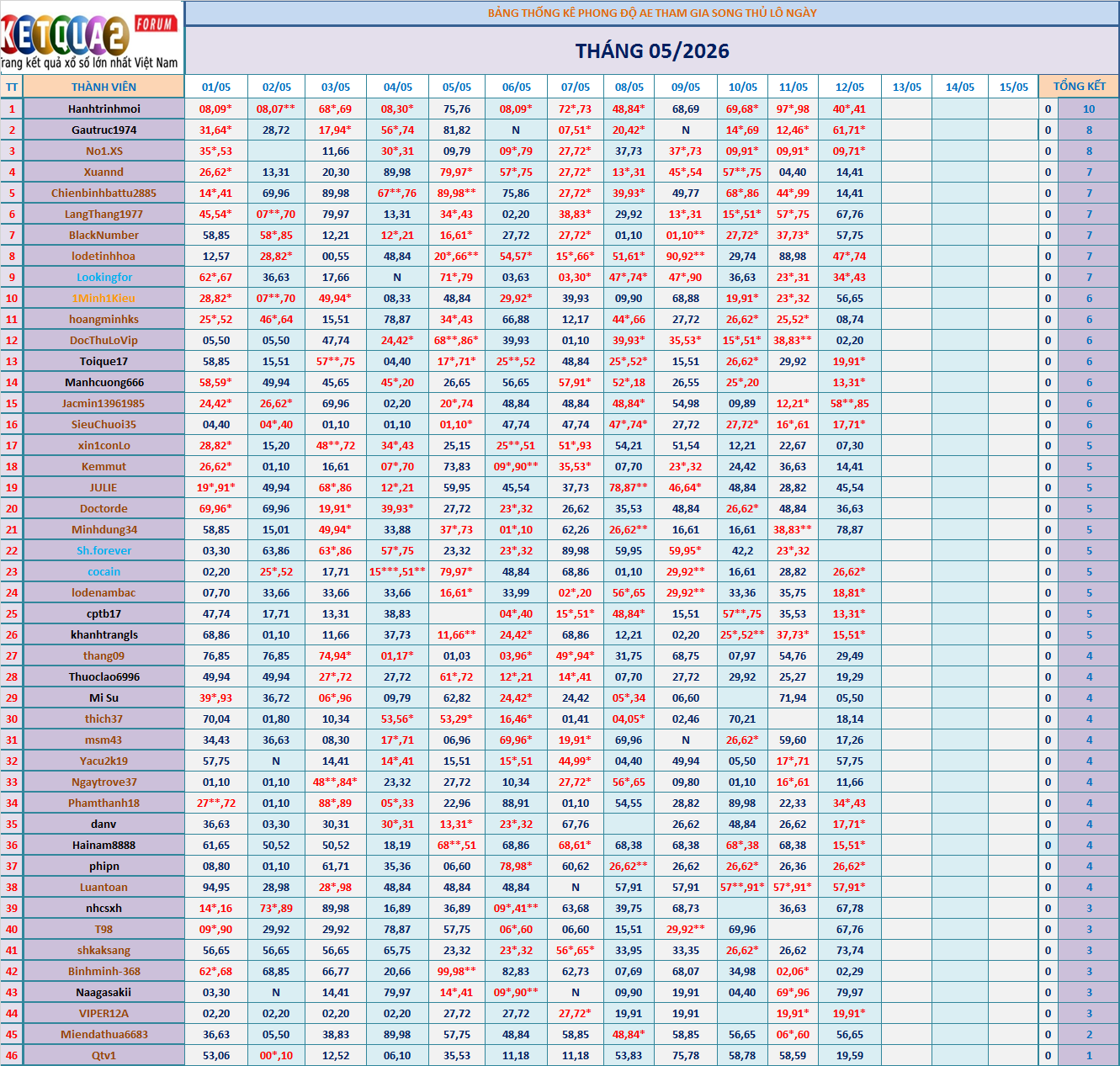Click member name "Chienbinhbattu2885"

104,193
